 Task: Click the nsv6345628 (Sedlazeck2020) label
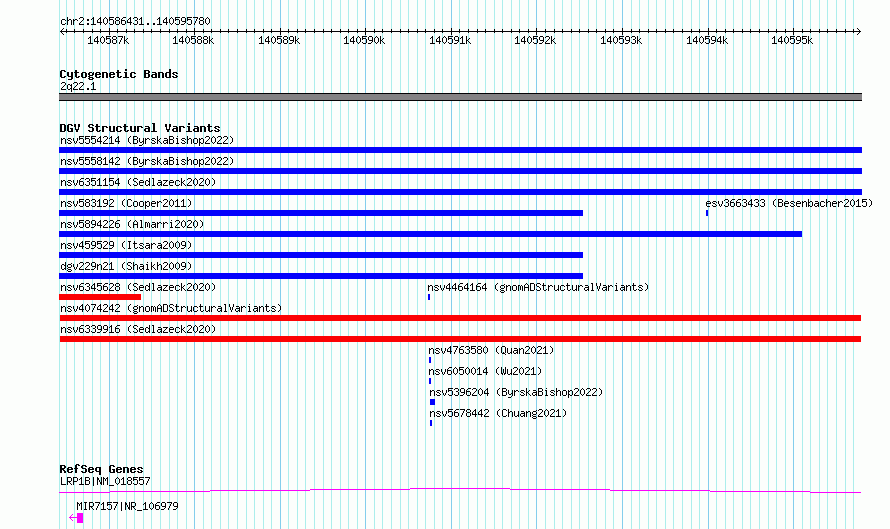(x=138, y=287)
